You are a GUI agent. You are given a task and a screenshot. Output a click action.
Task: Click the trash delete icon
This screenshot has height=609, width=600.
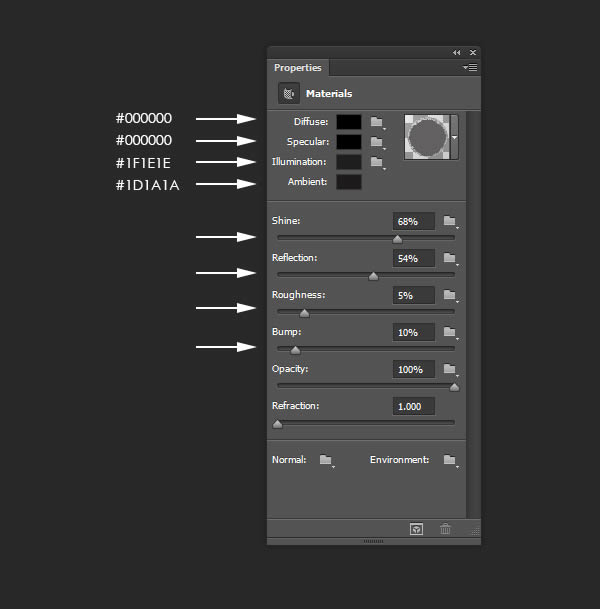click(x=445, y=529)
